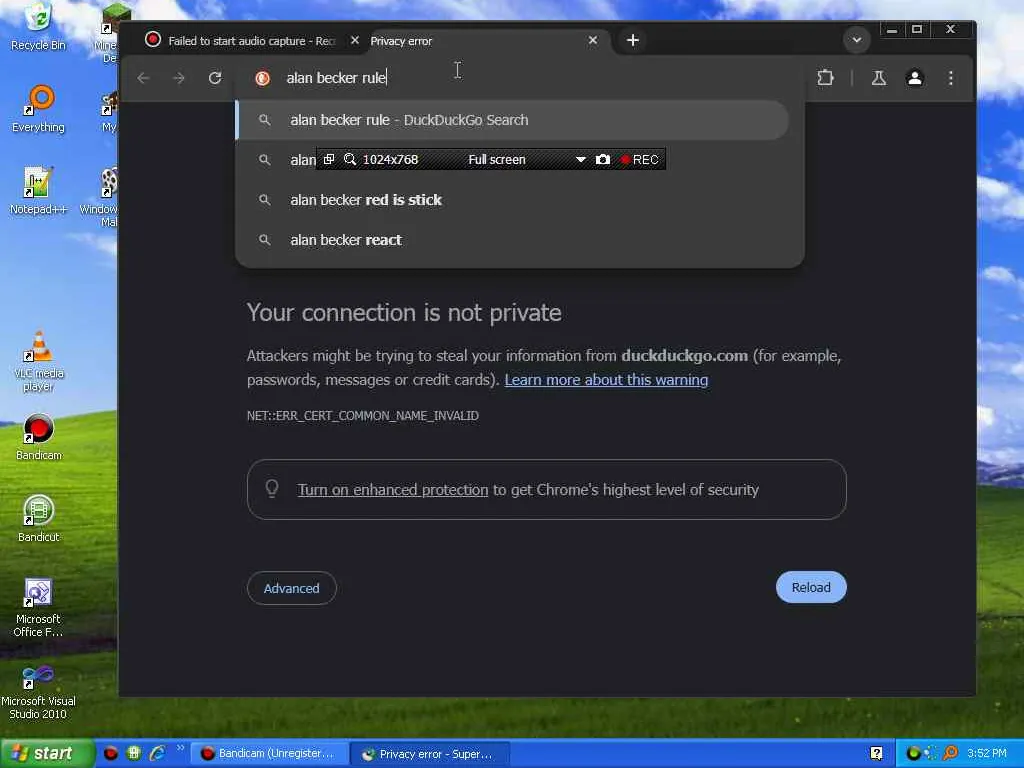Viewport: 1024px width, 768px height.
Task: Open the Windows start button
Action: pos(45,753)
